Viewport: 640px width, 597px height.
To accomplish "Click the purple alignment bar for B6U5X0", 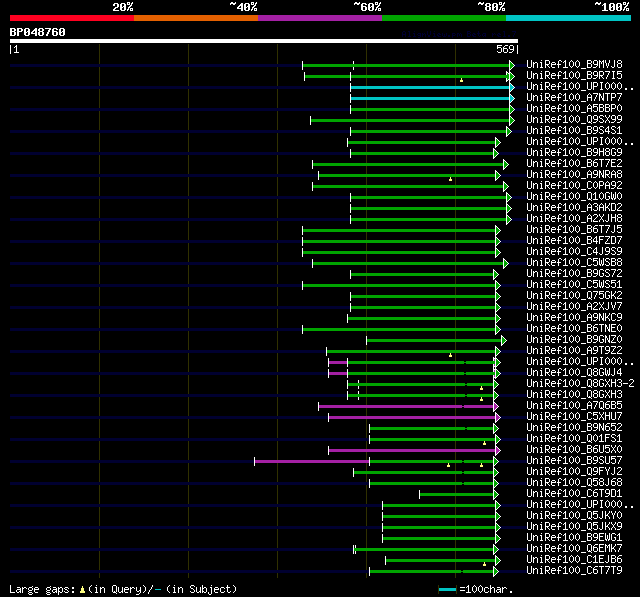I will click(412, 451).
